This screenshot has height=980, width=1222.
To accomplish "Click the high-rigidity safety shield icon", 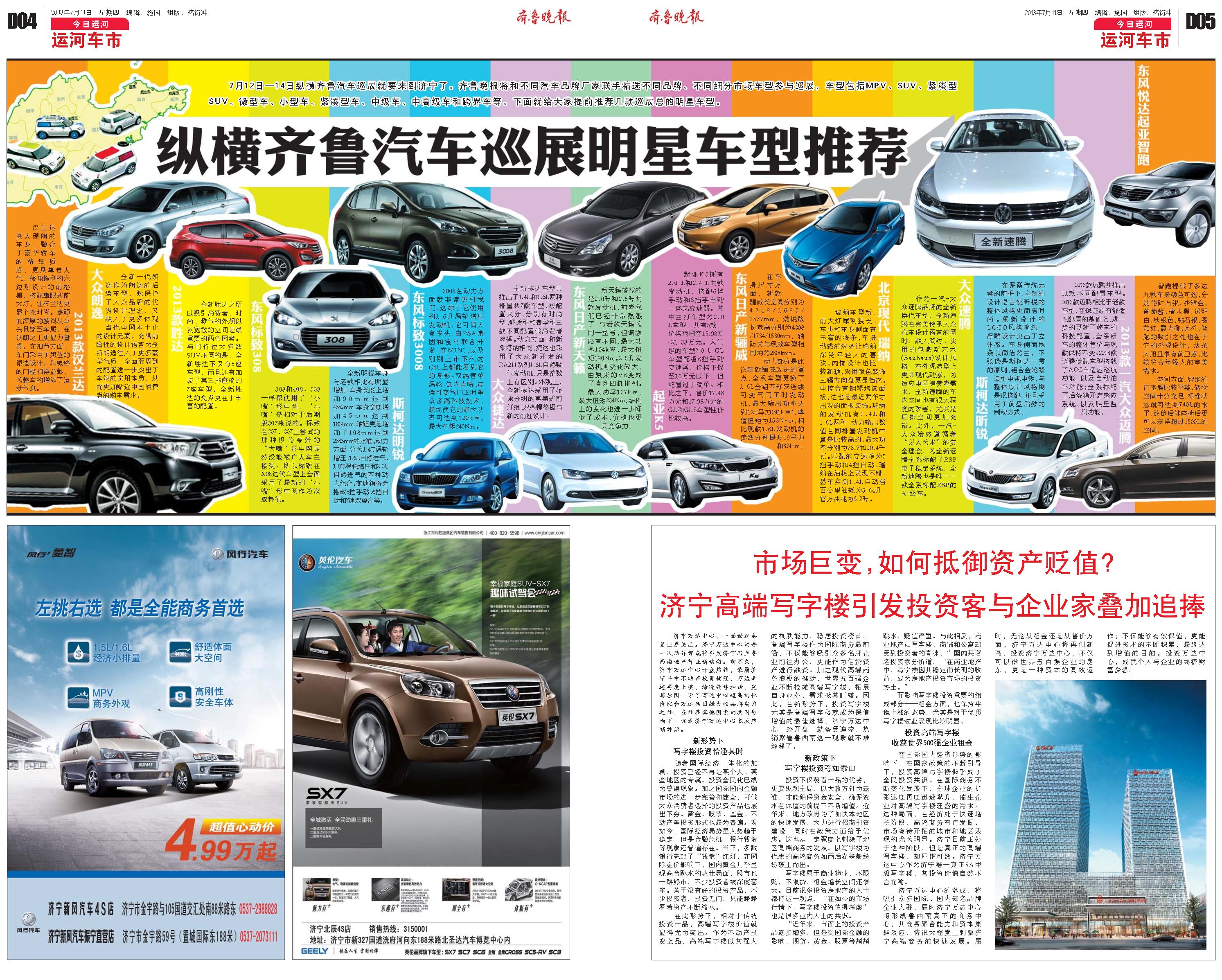I will coord(181,696).
